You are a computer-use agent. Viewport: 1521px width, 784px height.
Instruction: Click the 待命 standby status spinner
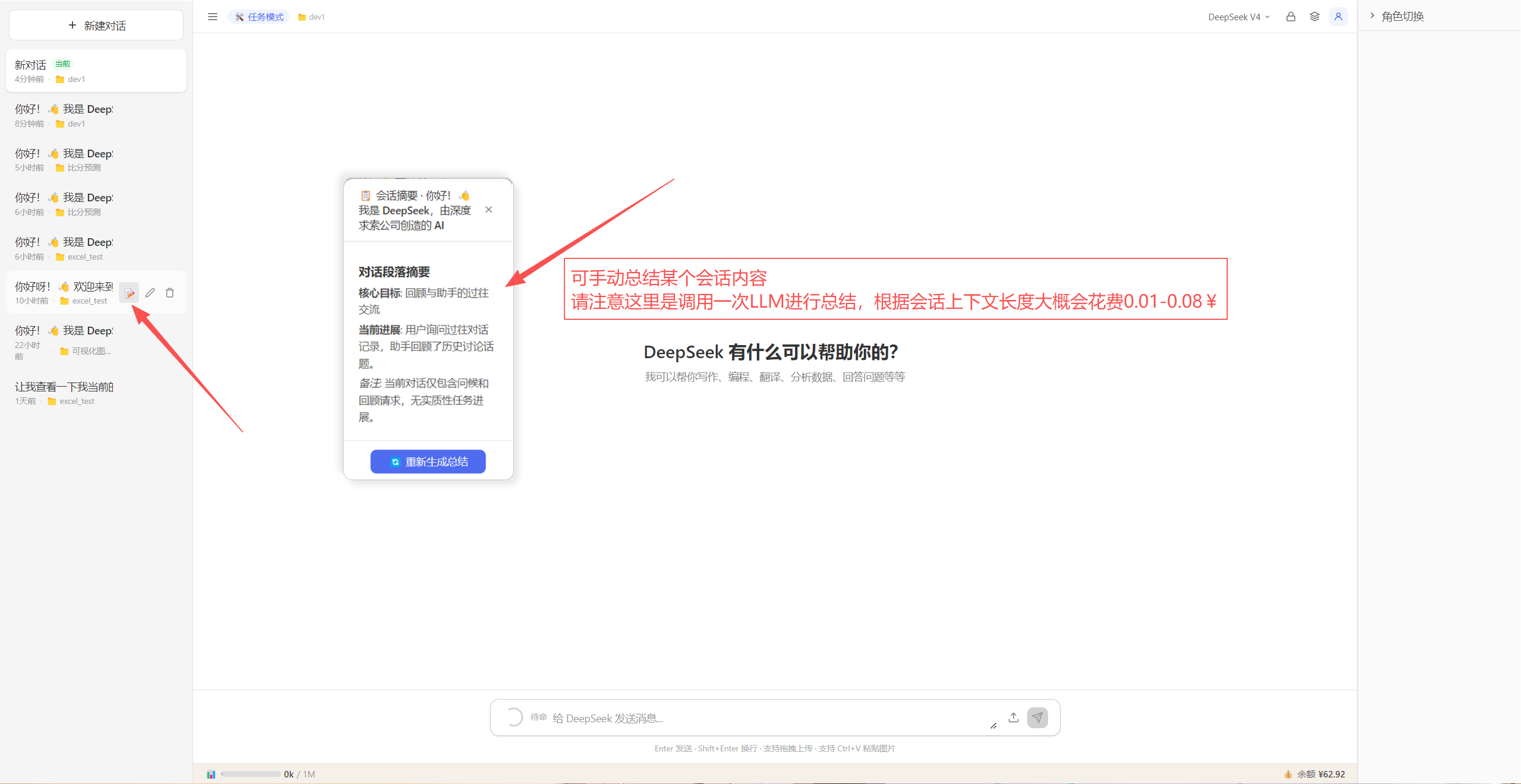[514, 717]
